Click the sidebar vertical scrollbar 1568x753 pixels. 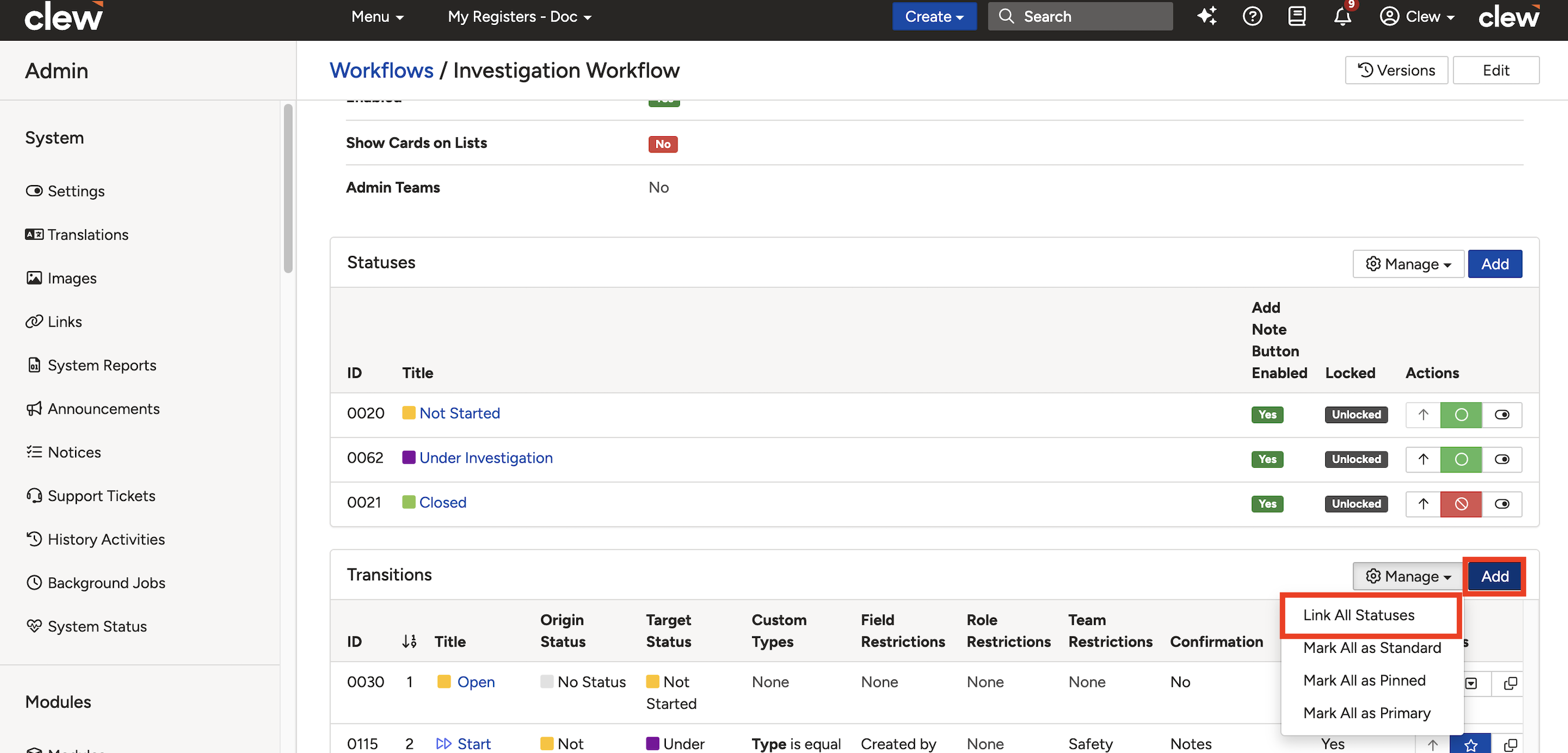288,189
